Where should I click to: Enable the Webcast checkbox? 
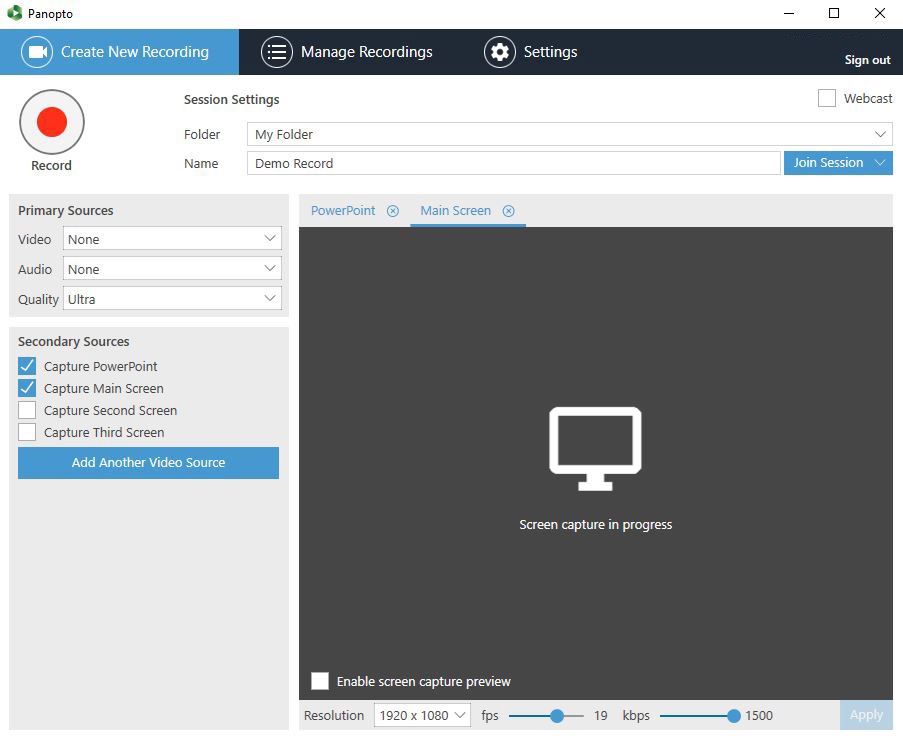click(x=827, y=98)
